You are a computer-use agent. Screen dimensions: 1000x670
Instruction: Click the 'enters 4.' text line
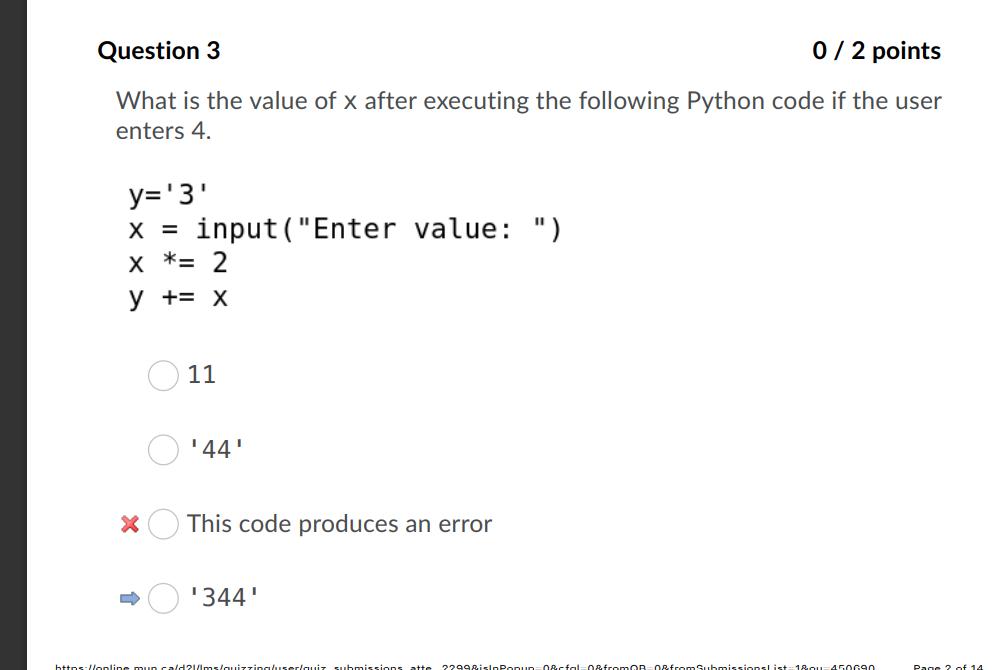pos(163,131)
